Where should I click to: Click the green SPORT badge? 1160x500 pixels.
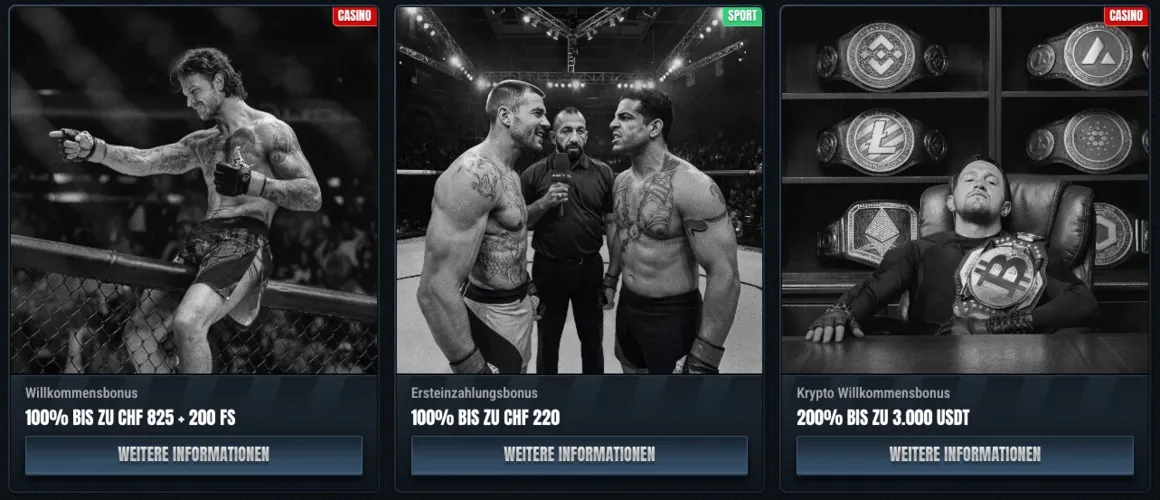[742, 16]
